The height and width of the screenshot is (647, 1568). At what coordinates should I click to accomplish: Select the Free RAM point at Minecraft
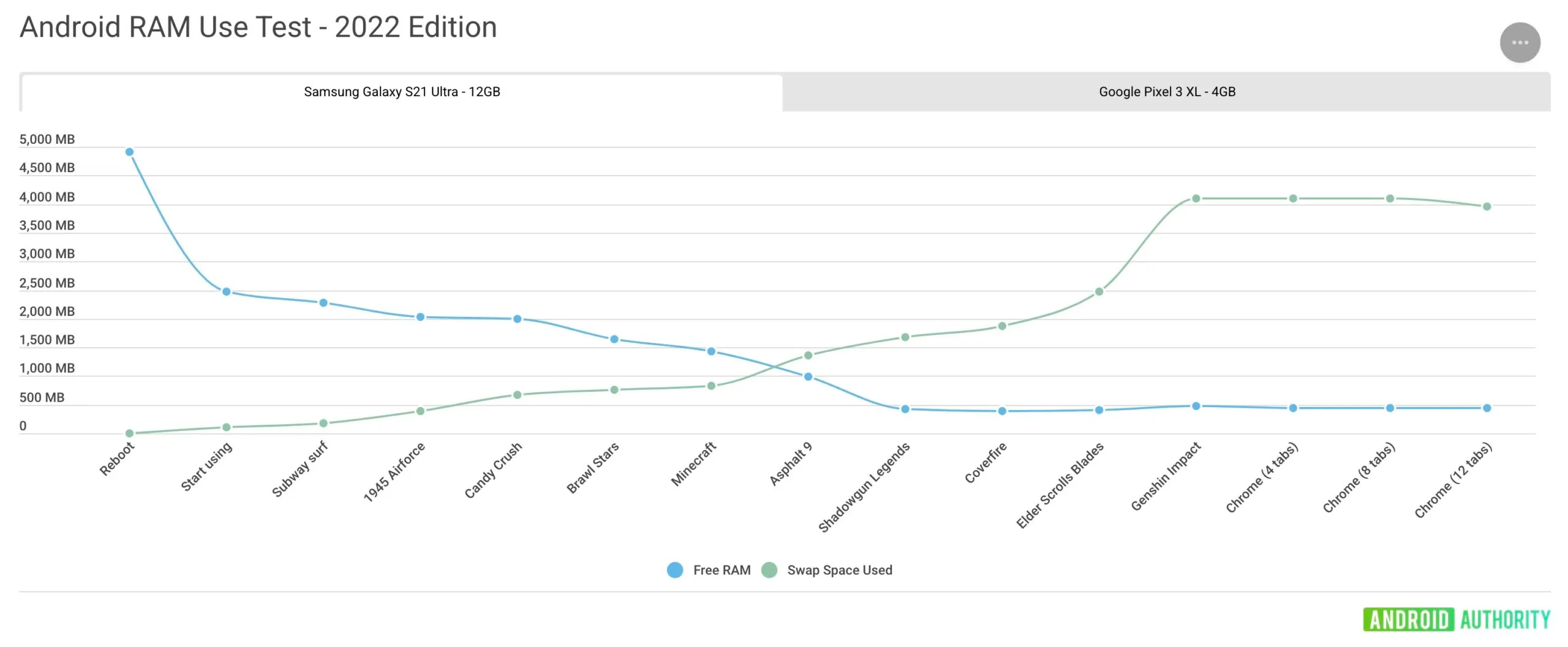[x=711, y=351]
